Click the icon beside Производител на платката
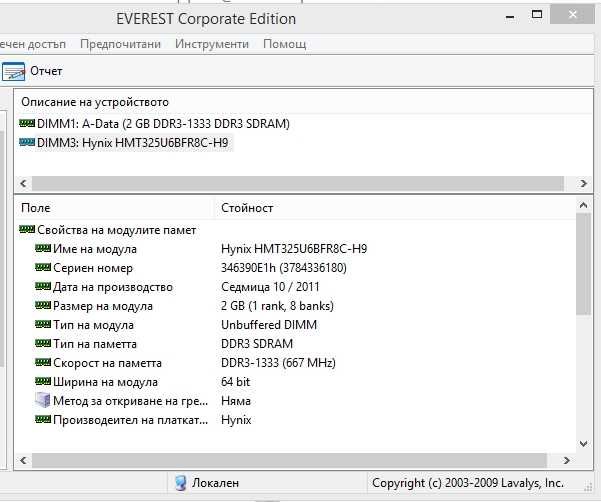The width and height of the screenshot is (601, 502). tap(43, 420)
